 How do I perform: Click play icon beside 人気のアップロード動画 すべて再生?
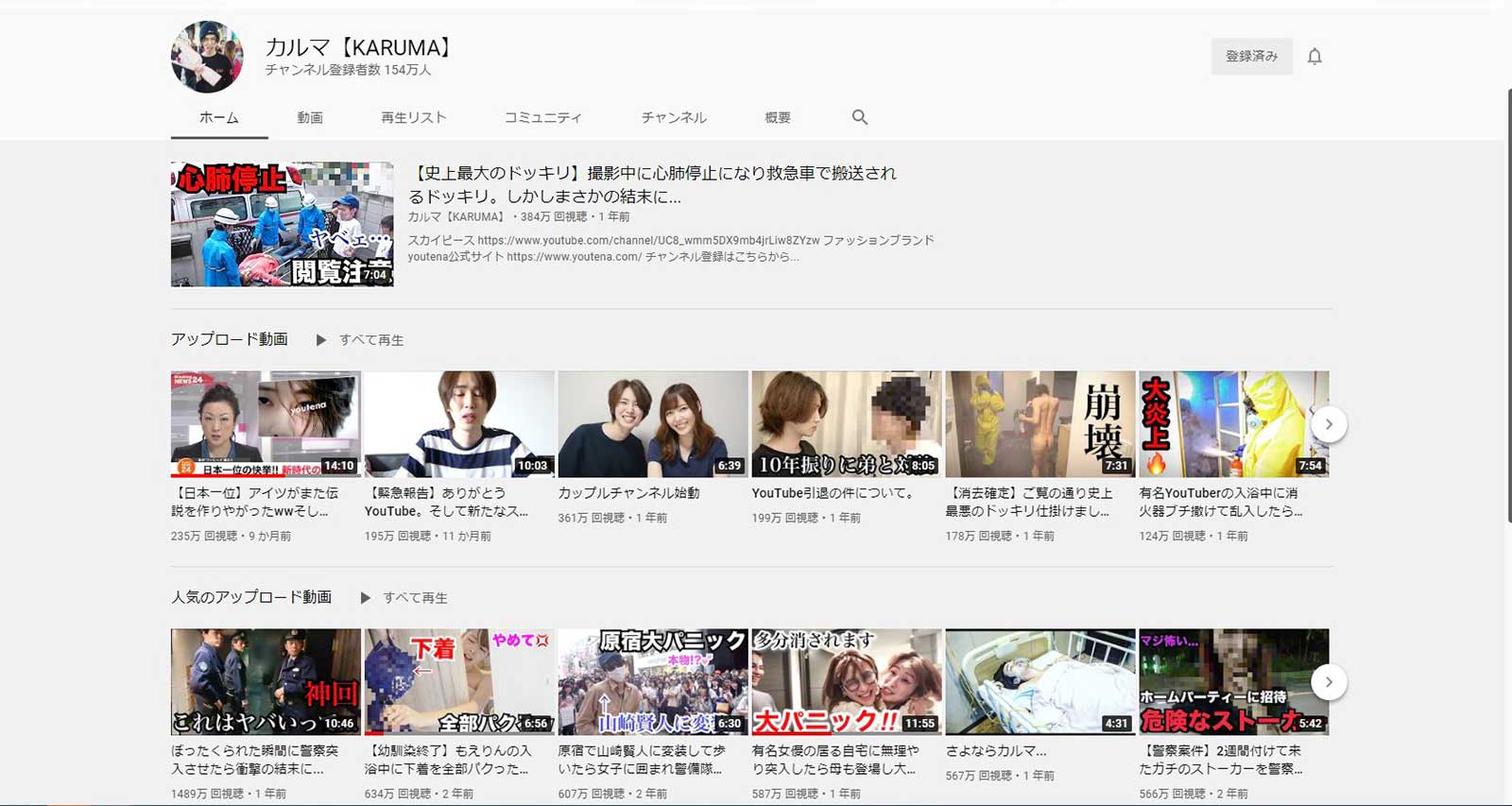pyautogui.click(x=365, y=598)
